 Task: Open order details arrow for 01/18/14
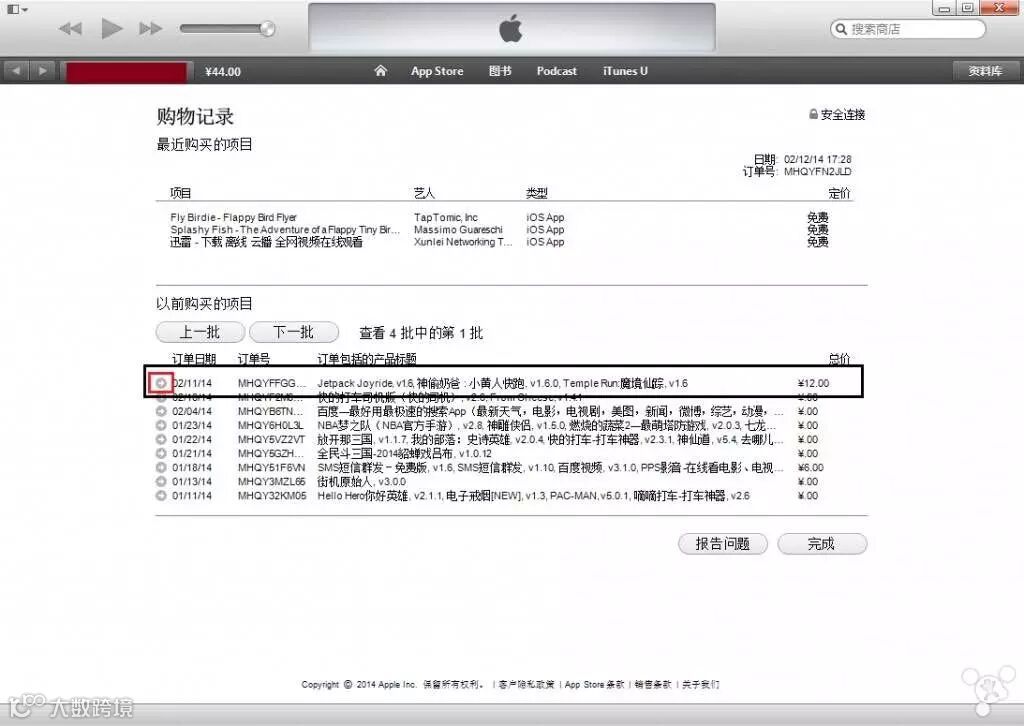pos(161,467)
